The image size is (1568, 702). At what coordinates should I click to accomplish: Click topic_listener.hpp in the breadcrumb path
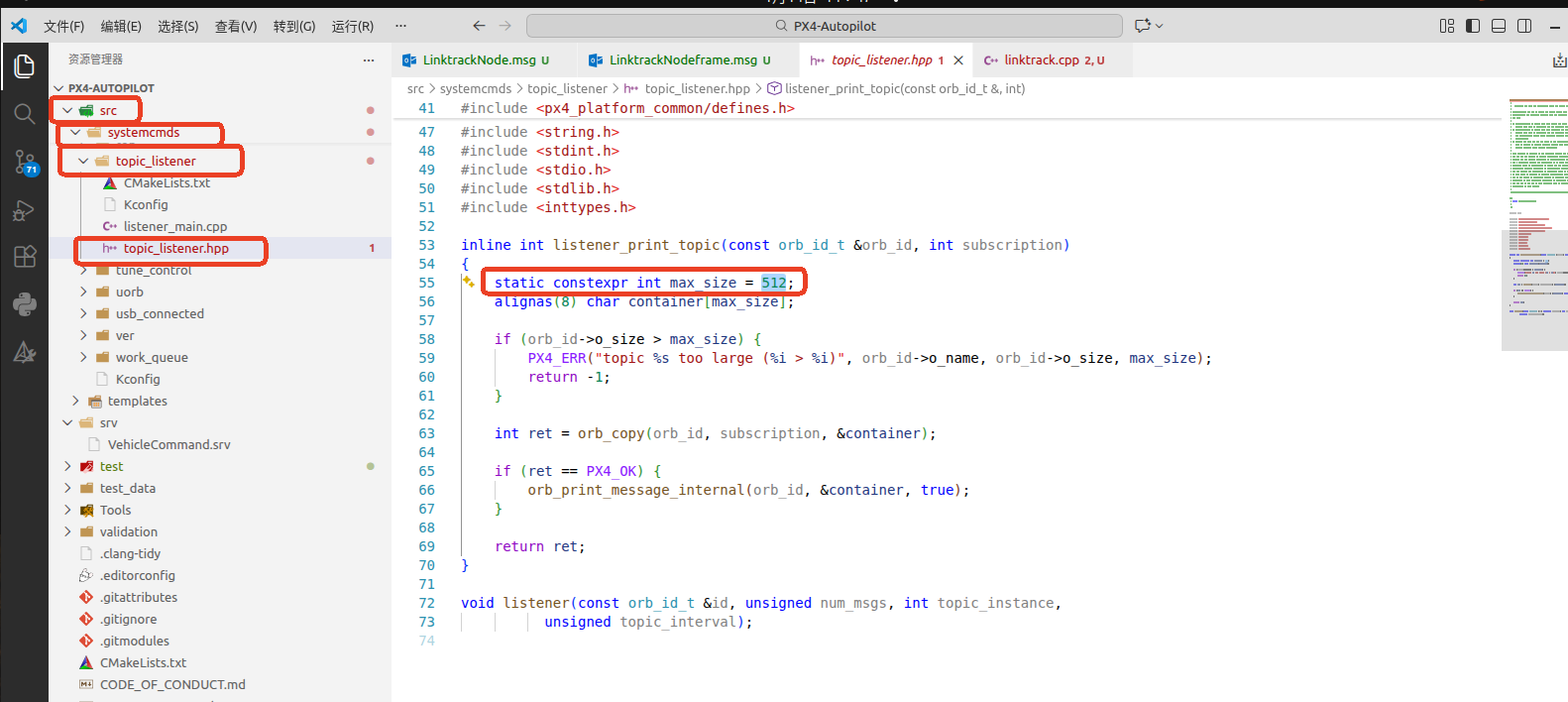[x=697, y=89]
